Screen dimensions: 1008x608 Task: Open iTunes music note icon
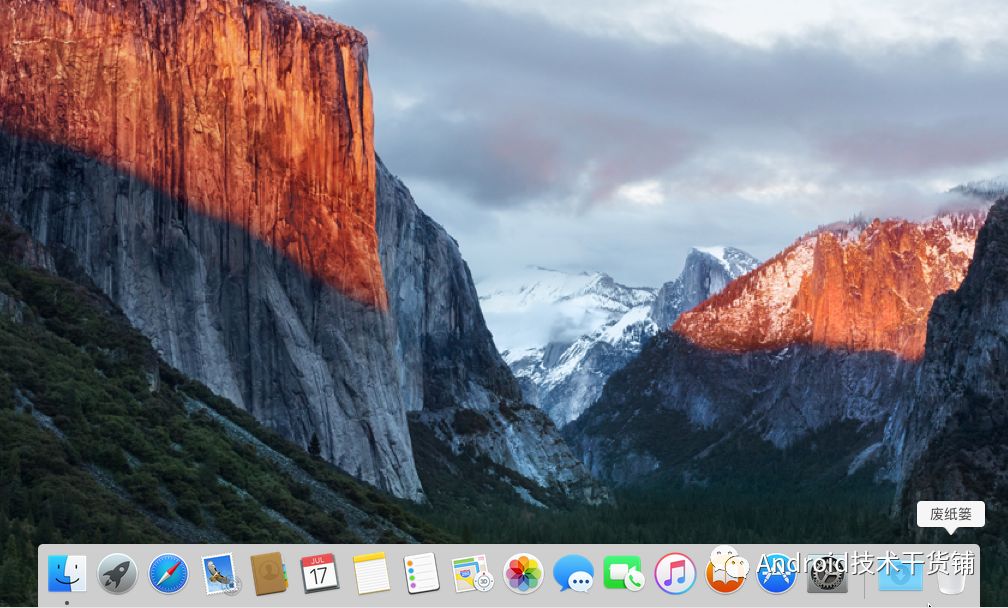click(x=675, y=573)
